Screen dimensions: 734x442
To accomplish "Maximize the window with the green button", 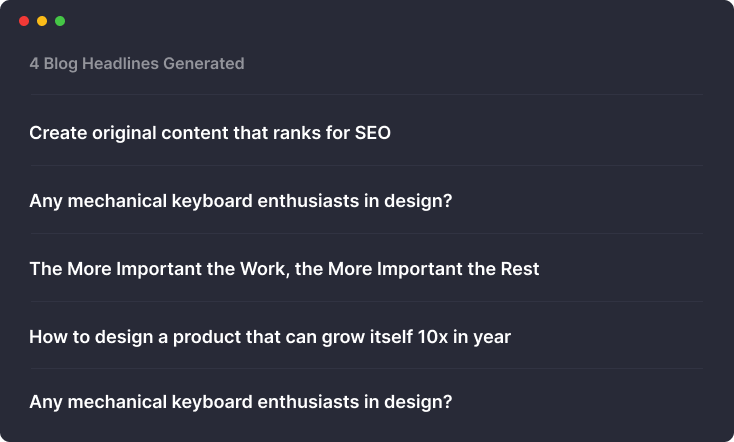I will [60, 21].
